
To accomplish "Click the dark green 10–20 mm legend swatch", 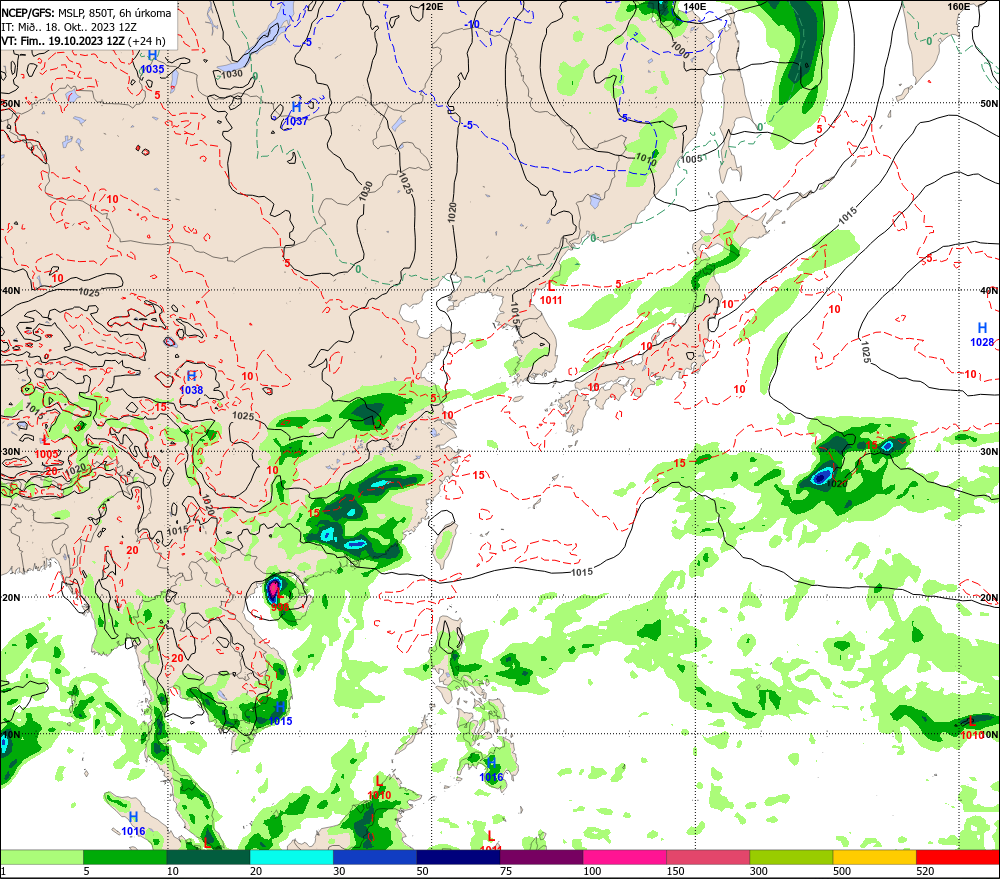I will [208, 857].
